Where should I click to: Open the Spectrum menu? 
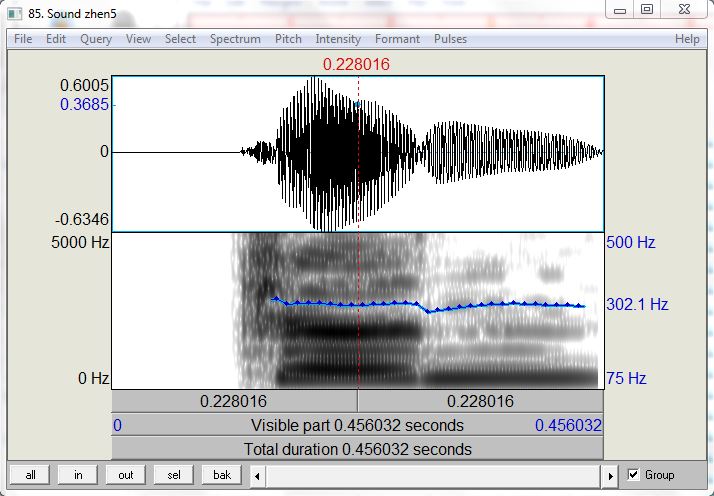point(235,39)
